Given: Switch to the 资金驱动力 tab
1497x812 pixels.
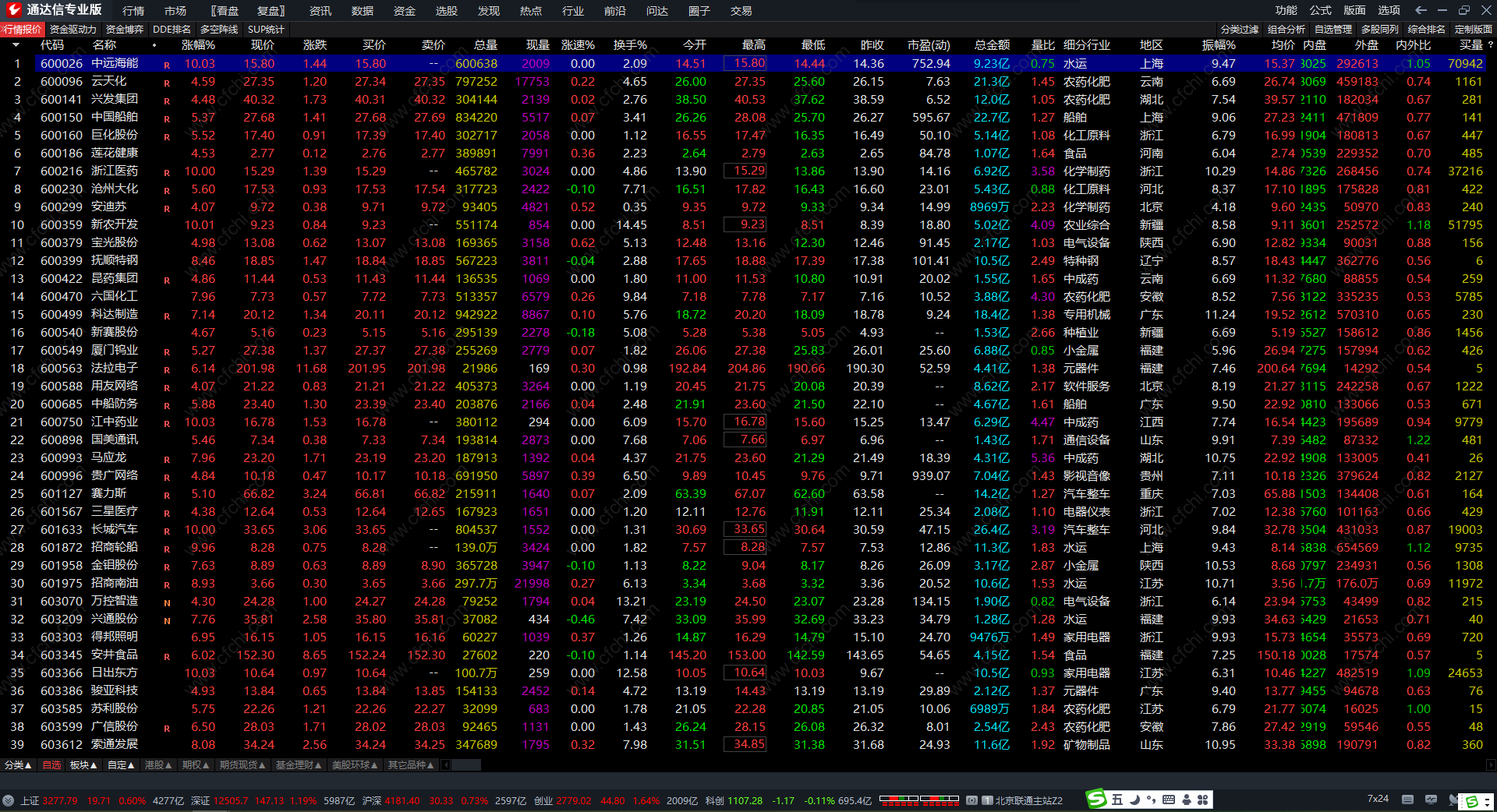Looking at the screenshot, I should pos(73,30).
